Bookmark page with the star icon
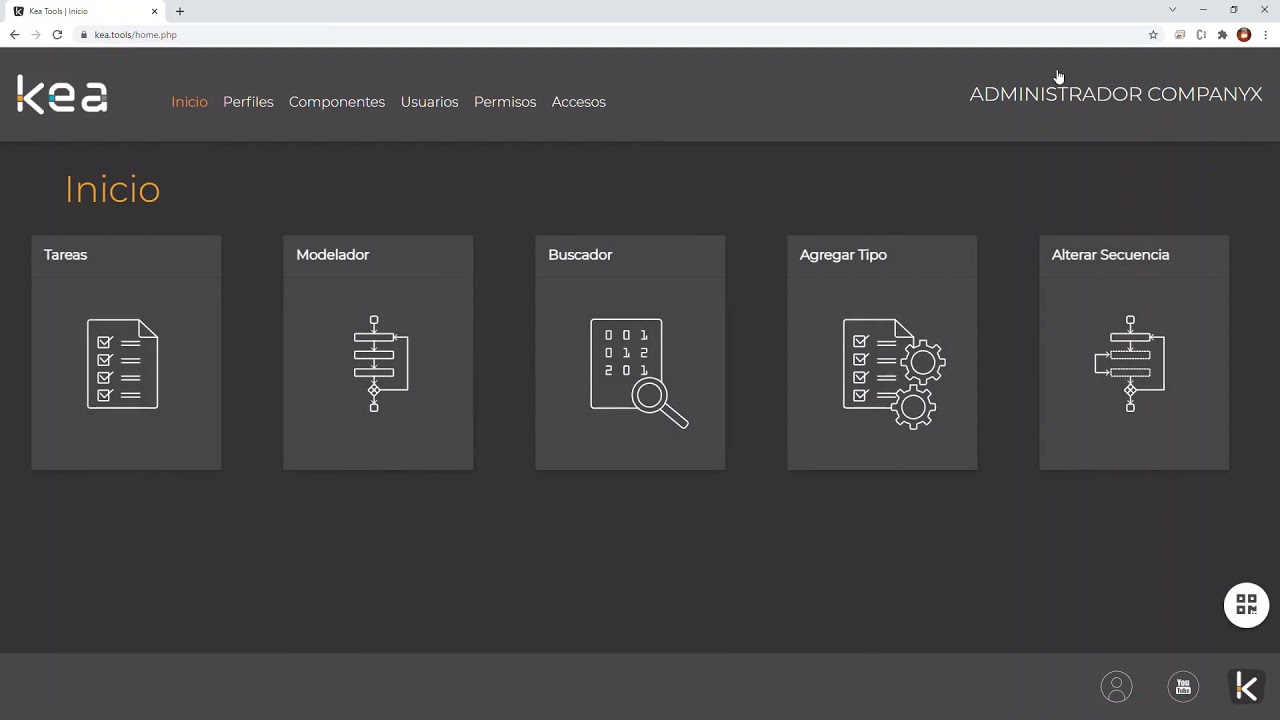The height and width of the screenshot is (720, 1280). [x=1153, y=35]
